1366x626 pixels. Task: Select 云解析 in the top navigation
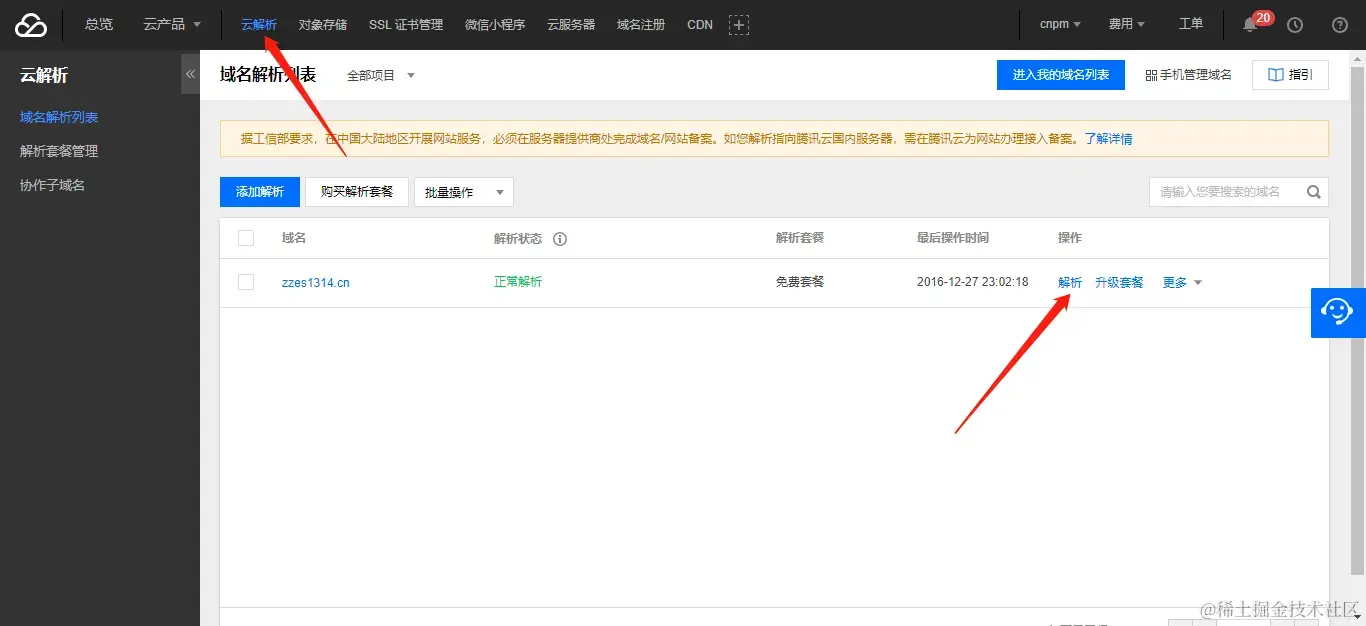click(x=259, y=24)
